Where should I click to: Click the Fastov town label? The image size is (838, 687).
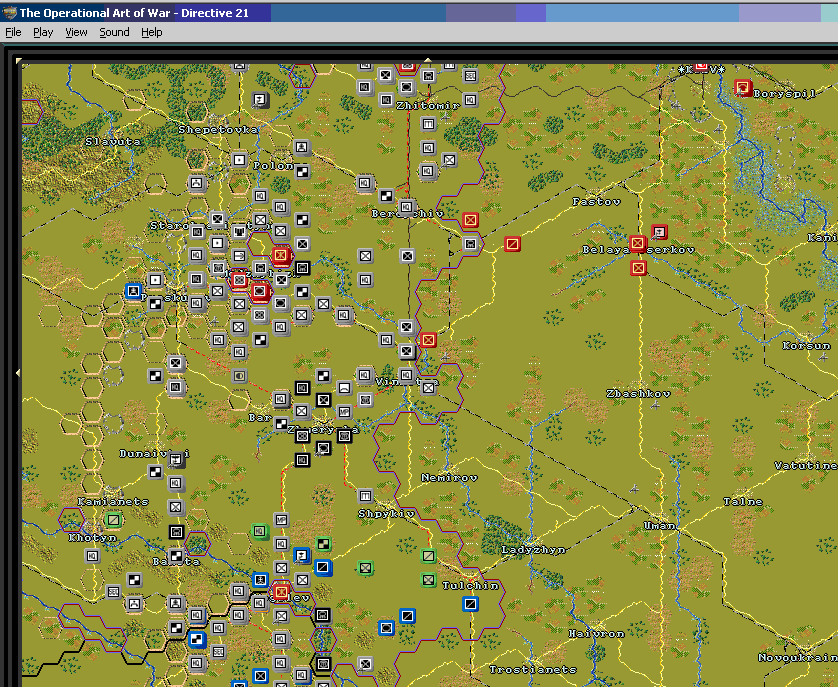coord(596,202)
